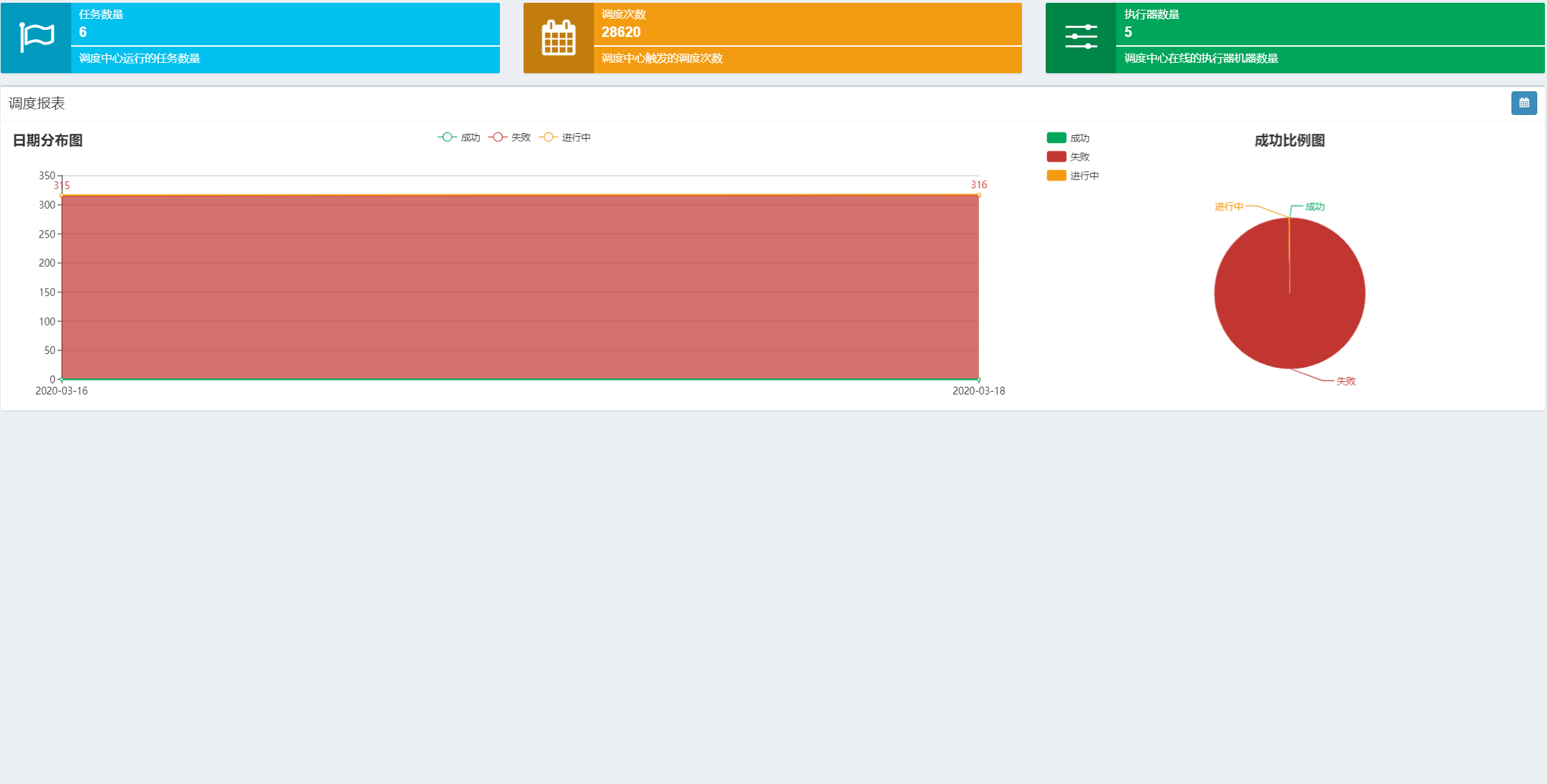
Task: Click the 任务数量 card title
Action: click(101, 14)
